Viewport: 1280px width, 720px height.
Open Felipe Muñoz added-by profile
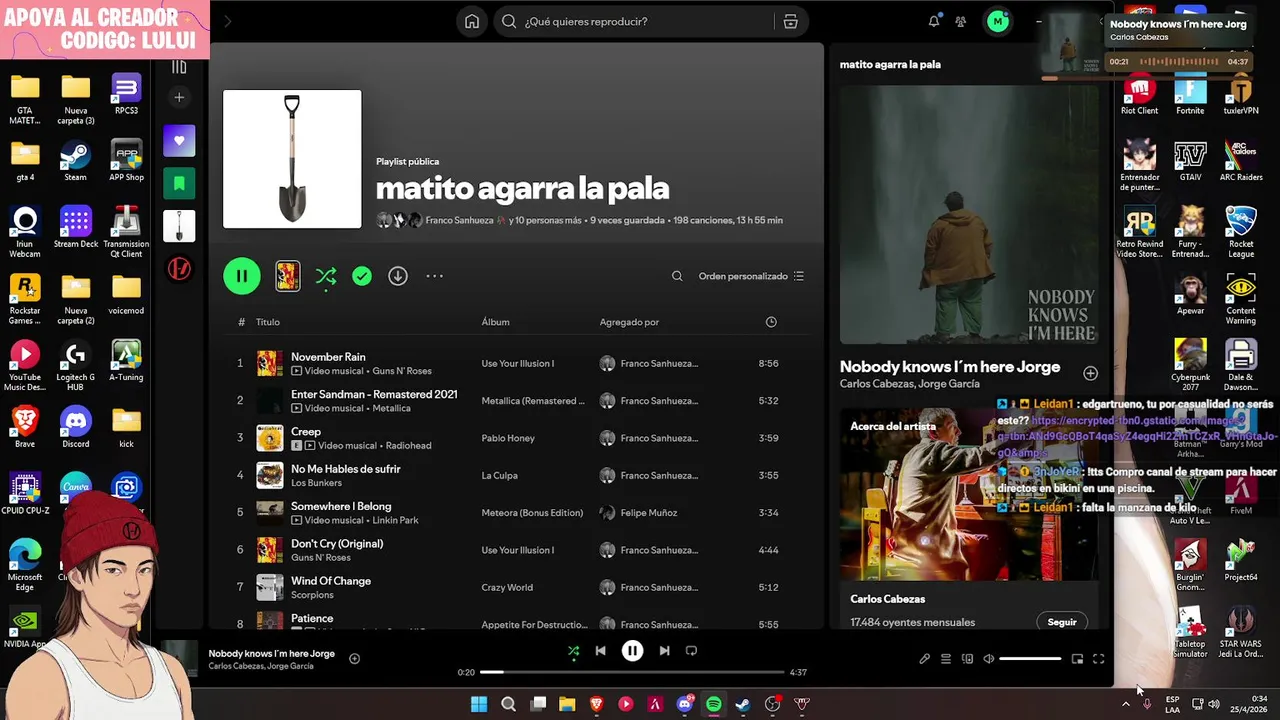coord(649,513)
